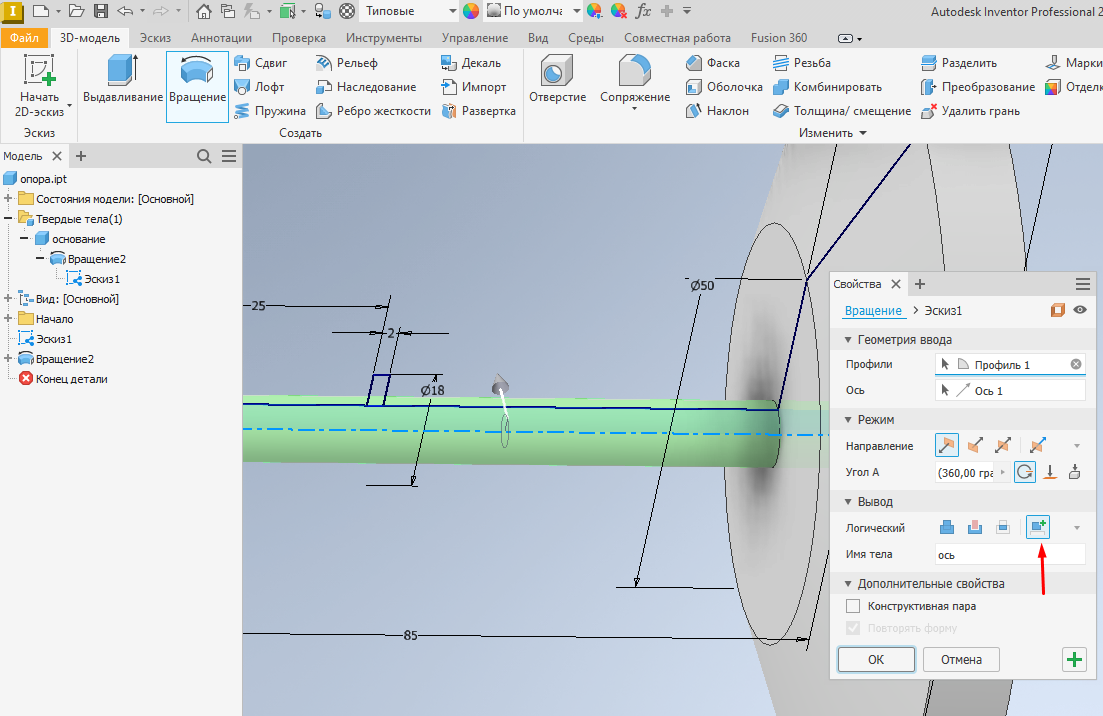Collapse the Режим section

tap(848, 420)
